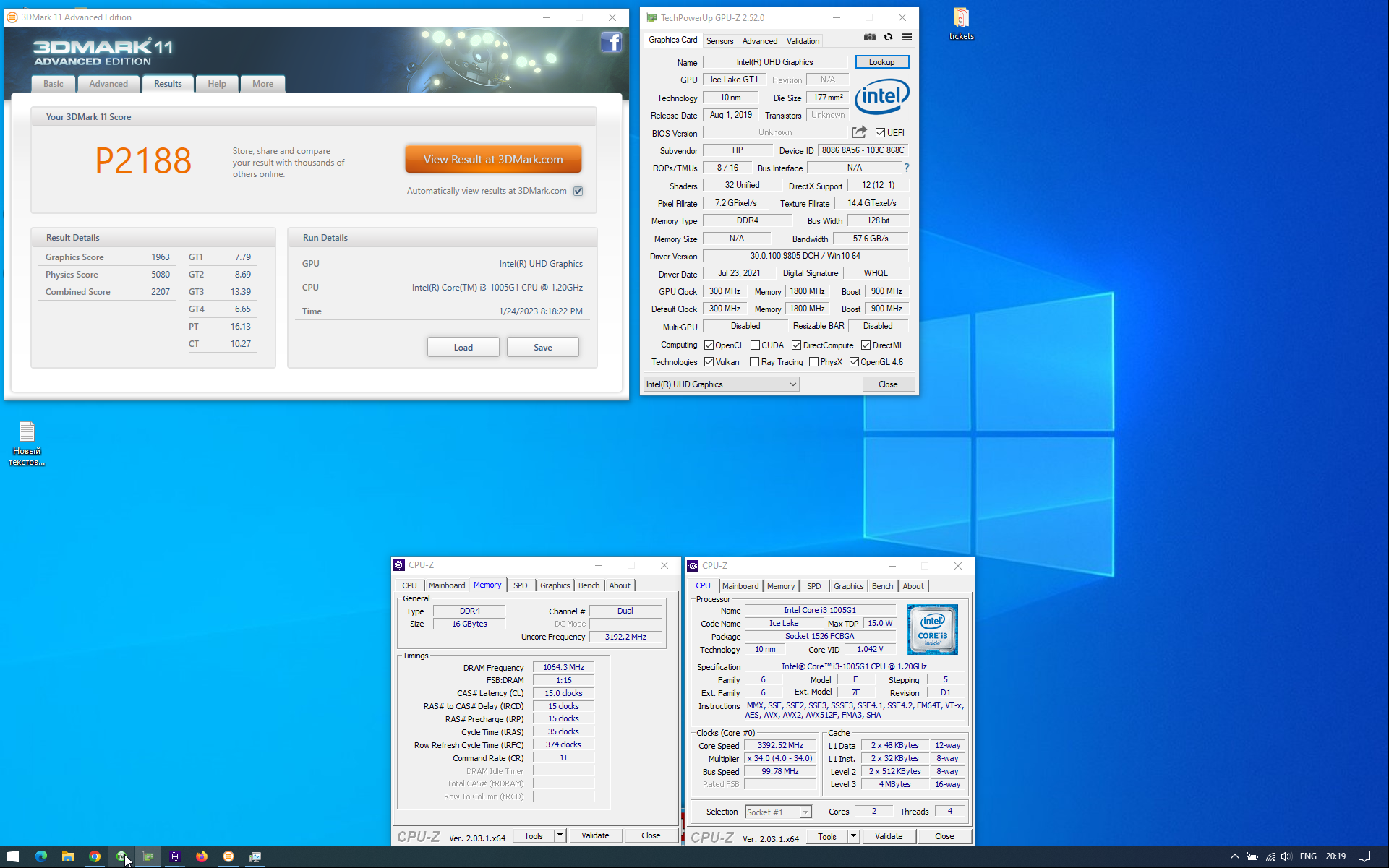Screen dimensions: 1389x868
Task: Take a GPU-Z screenshot with the camera icon
Action: point(869,37)
